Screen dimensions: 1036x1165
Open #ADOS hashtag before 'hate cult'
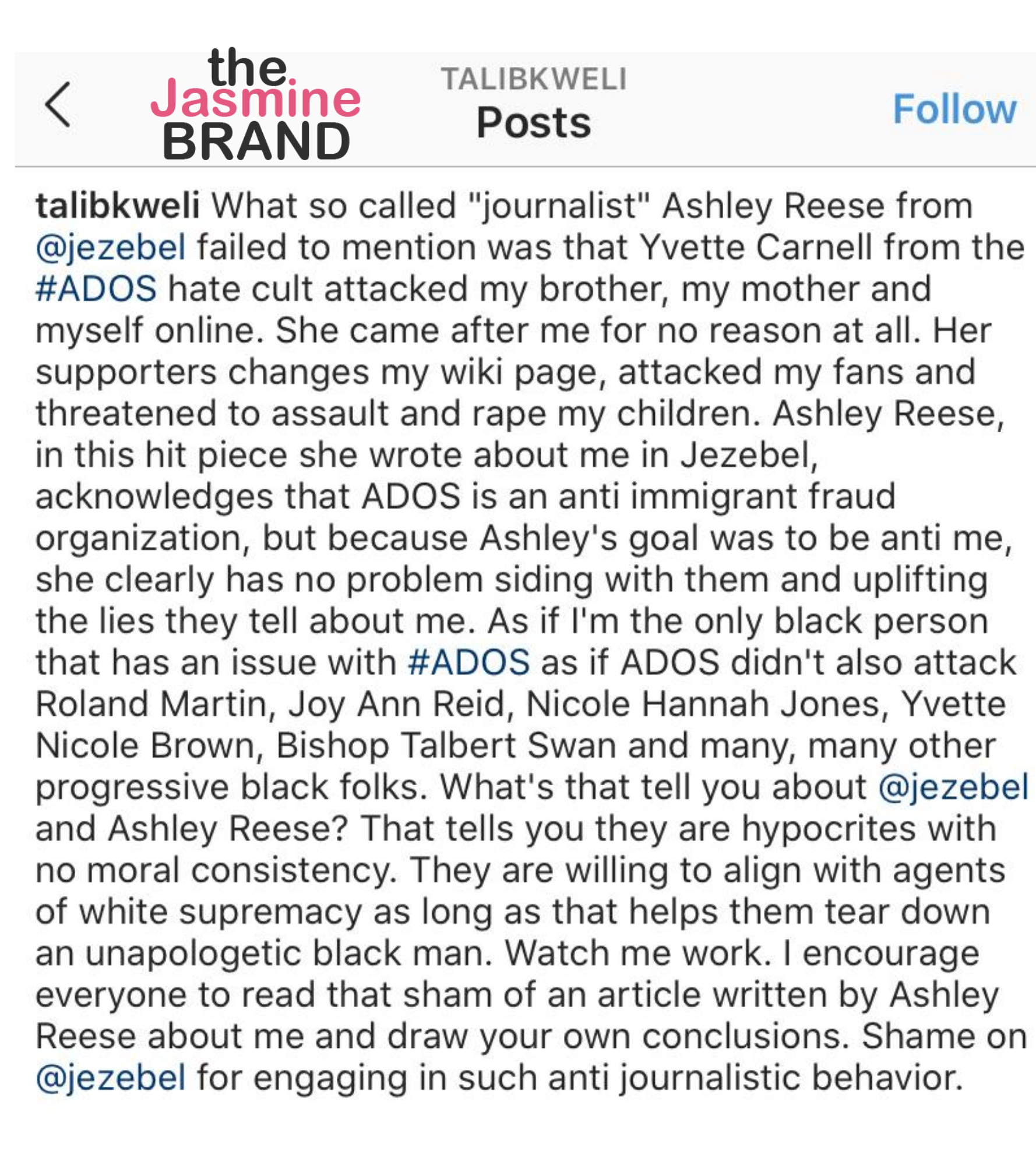tap(96, 289)
